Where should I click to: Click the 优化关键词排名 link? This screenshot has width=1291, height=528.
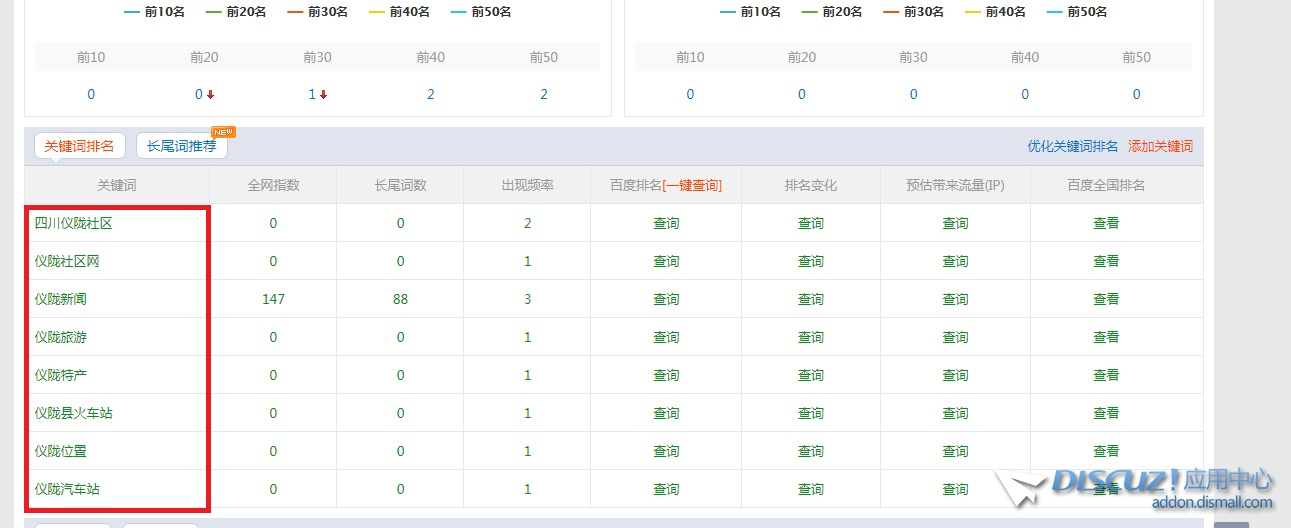[1072, 146]
